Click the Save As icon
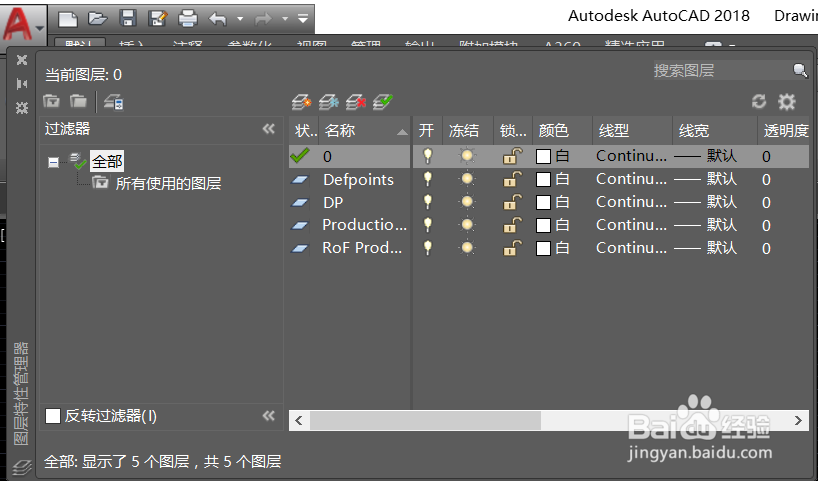 (x=158, y=19)
